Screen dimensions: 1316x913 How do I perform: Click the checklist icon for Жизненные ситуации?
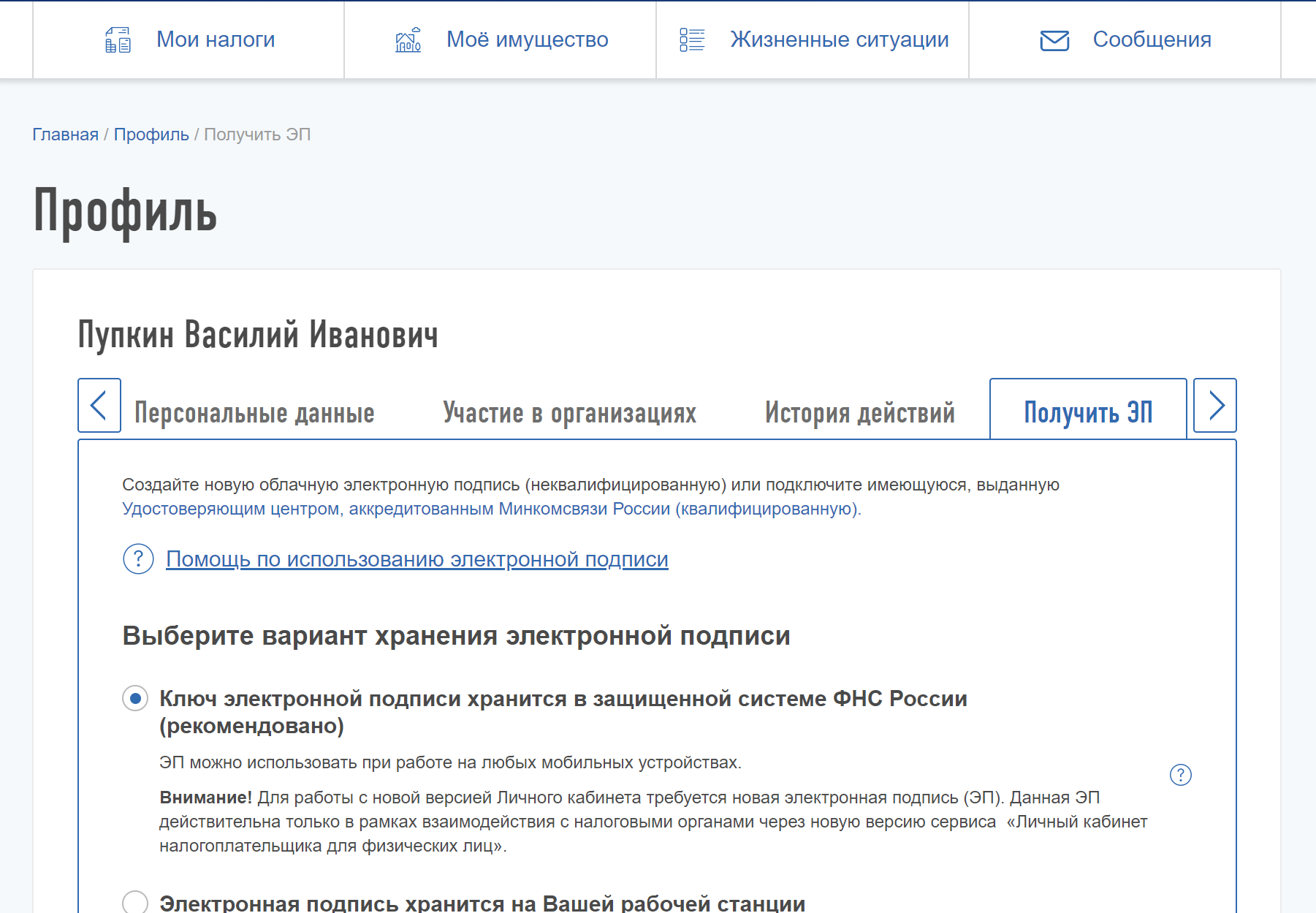(x=691, y=40)
